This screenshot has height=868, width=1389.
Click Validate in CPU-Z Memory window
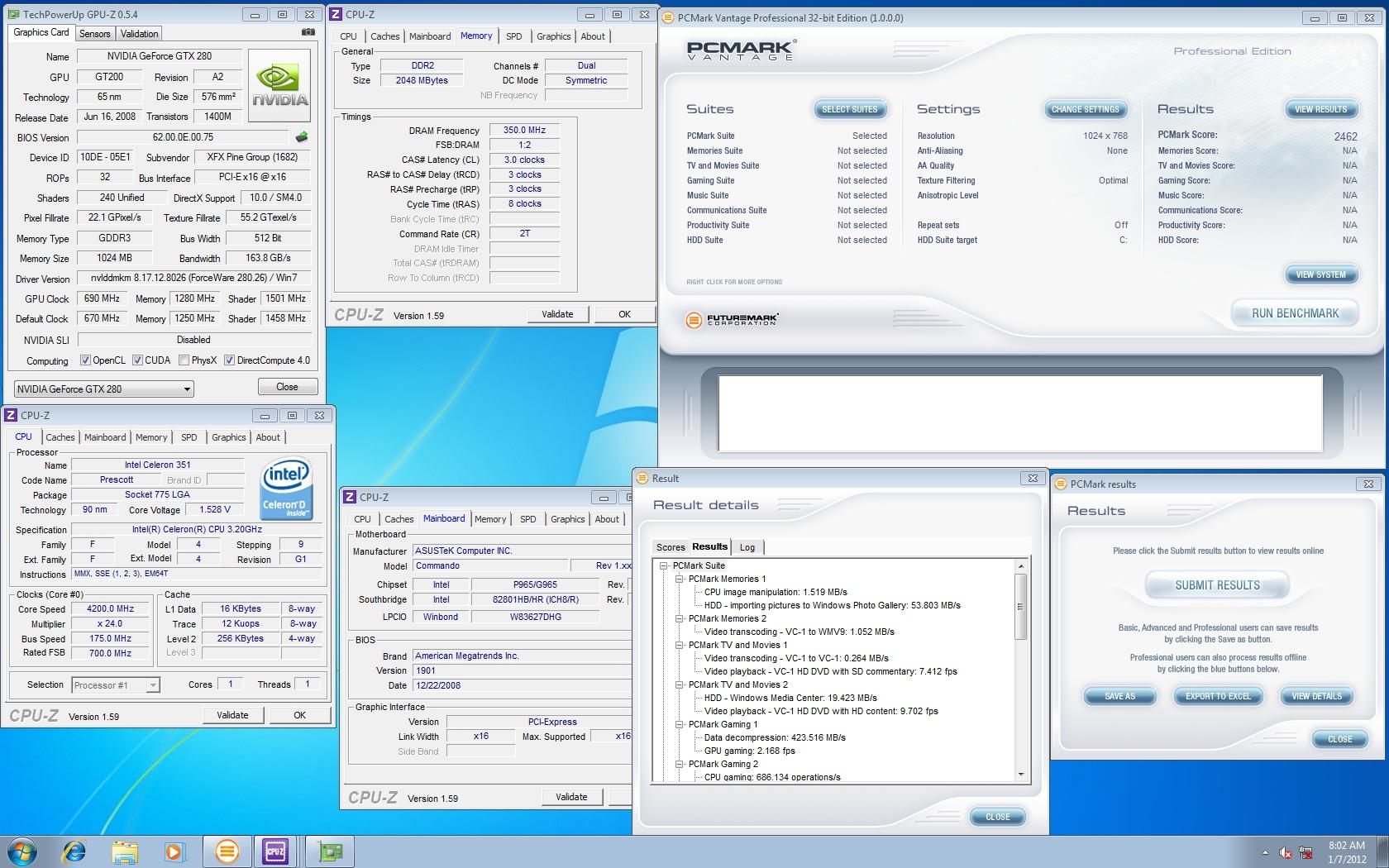[x=557, y=314]
